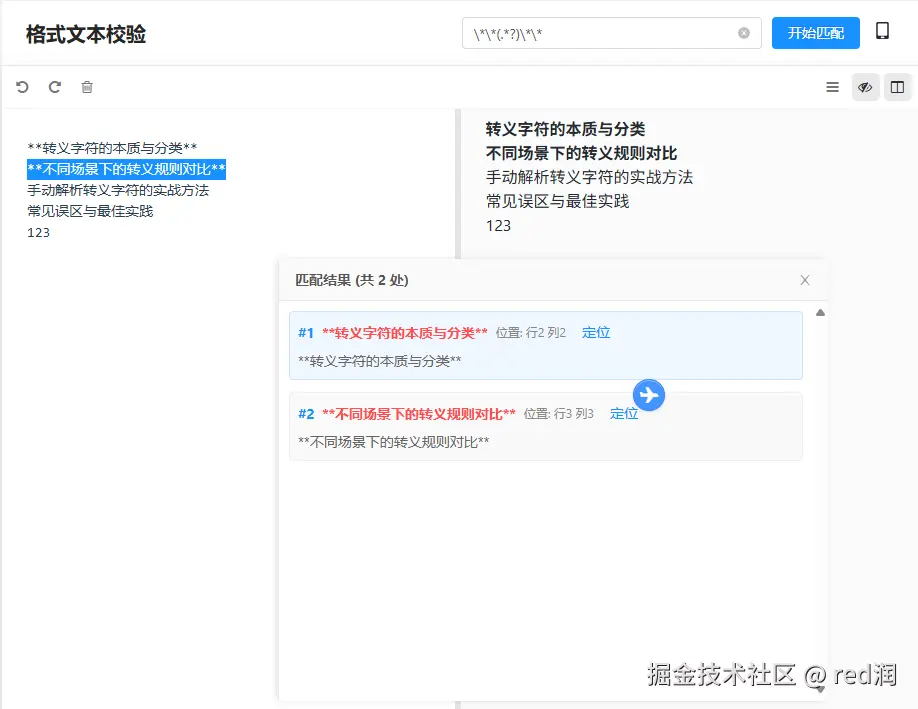
Task: Click into the regex pattern input field
Action: click(x=611, y=33)
